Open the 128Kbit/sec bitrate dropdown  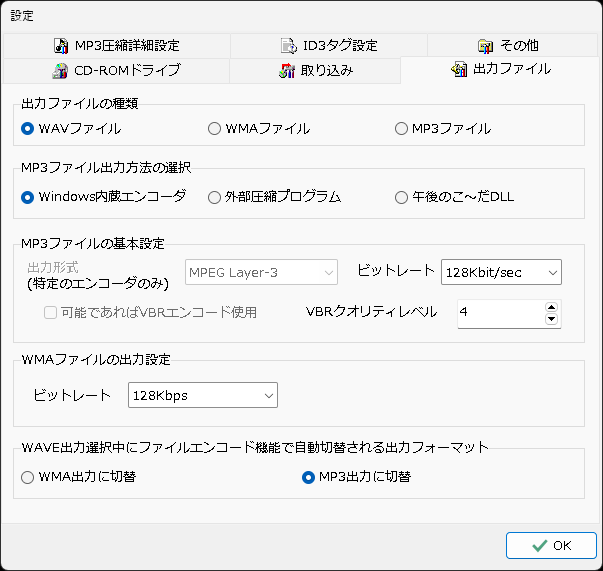point(501,272)
